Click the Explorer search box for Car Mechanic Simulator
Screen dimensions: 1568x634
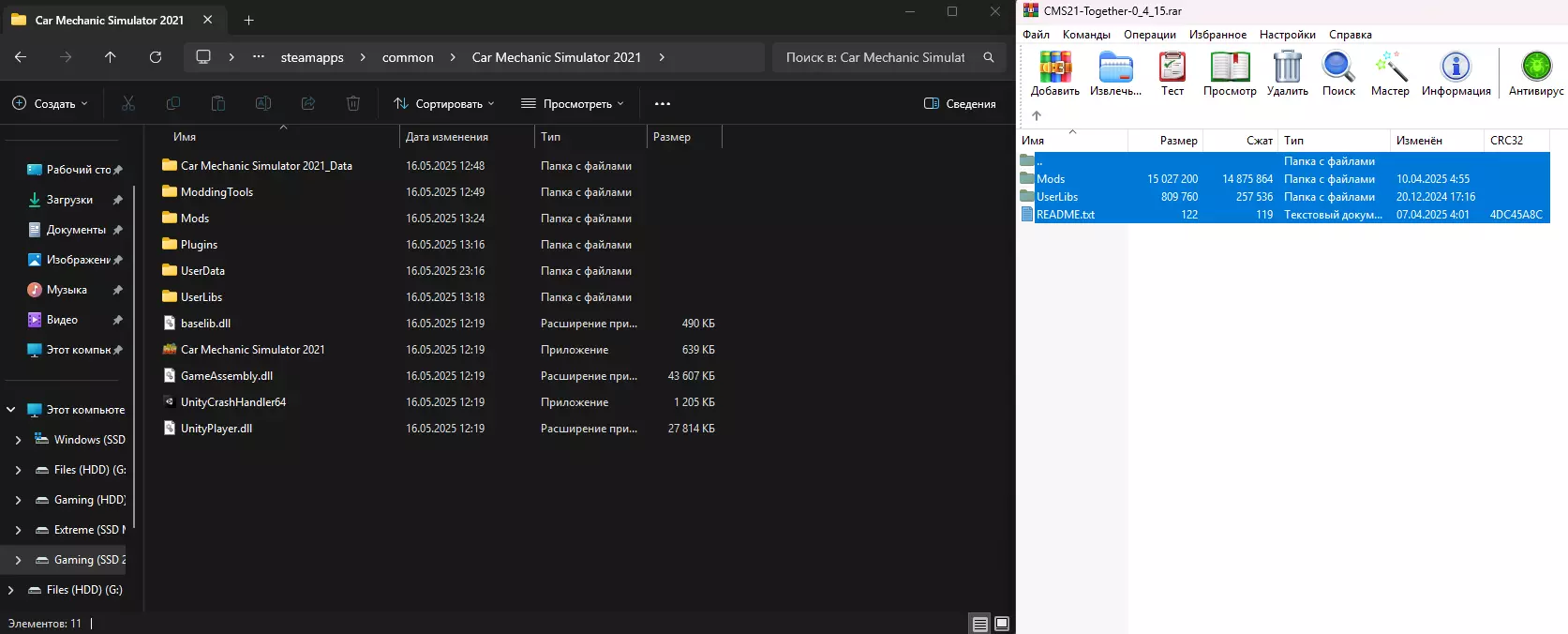click(875, 57)
